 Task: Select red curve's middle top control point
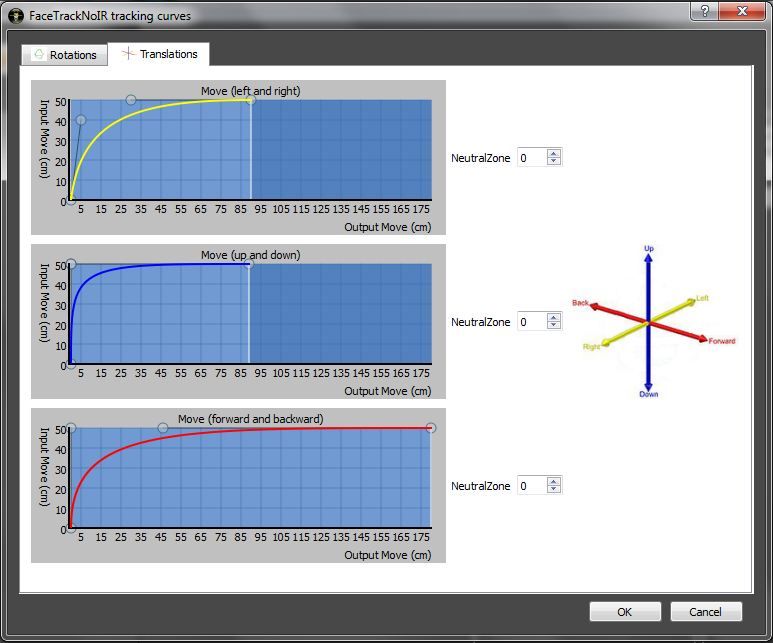click(x=163, y=428)
